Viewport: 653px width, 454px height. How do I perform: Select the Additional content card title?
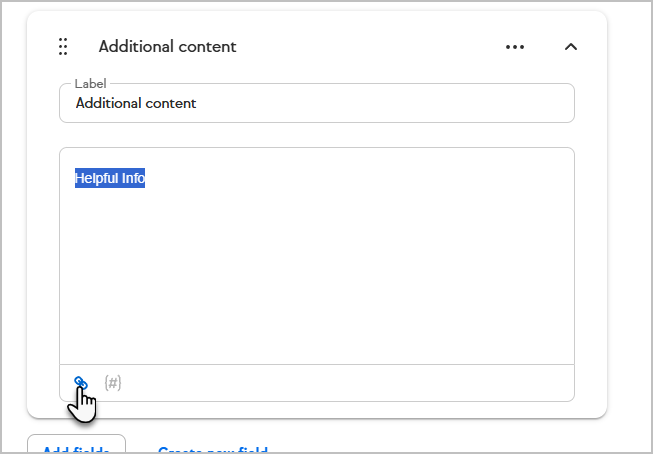(167, 47)
